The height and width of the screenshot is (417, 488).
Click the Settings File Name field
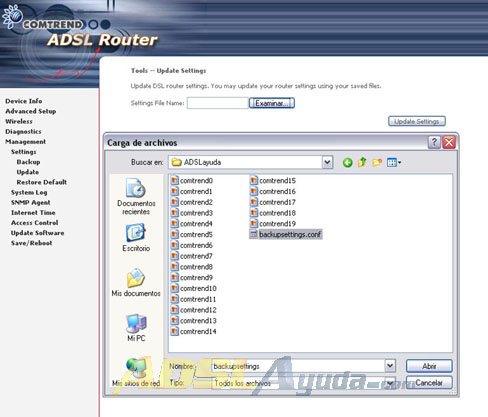pos(218,103)
